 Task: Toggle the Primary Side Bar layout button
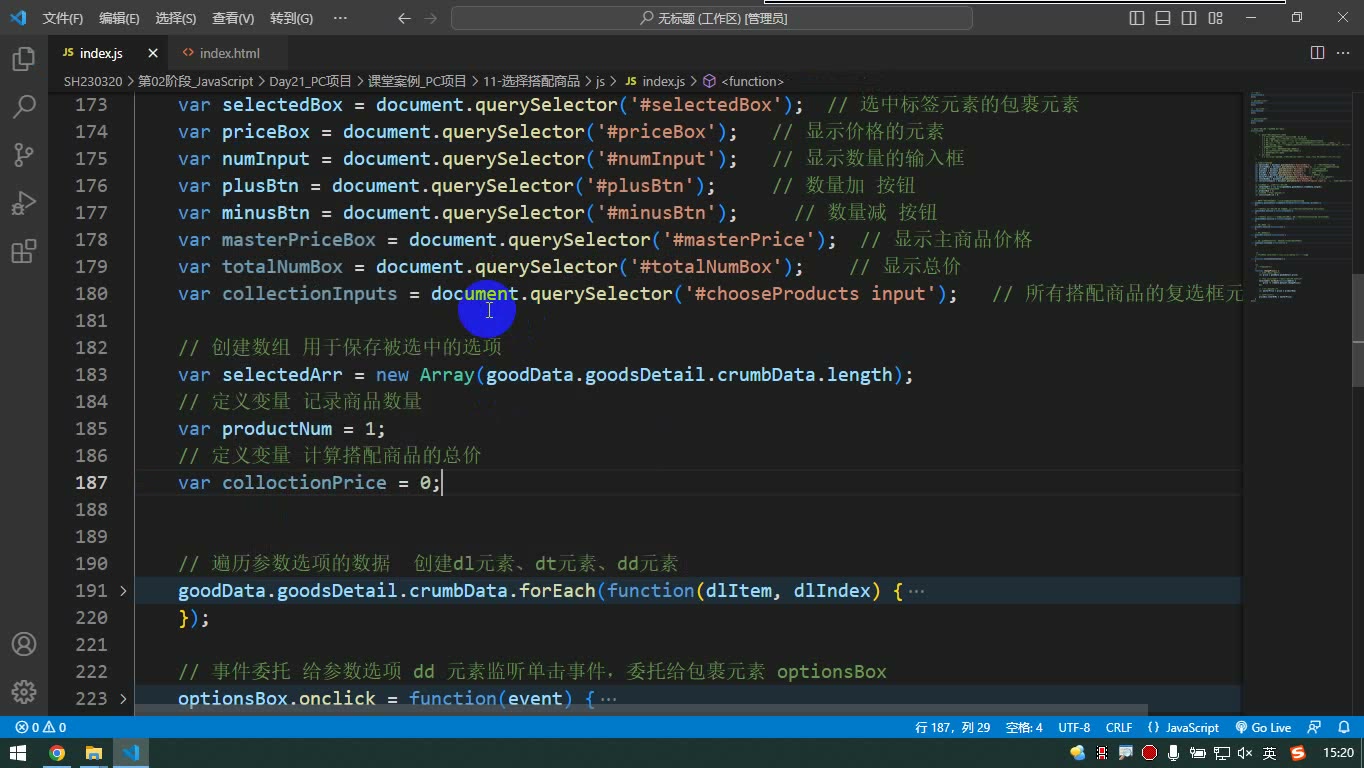click(x=1137, y=18)
